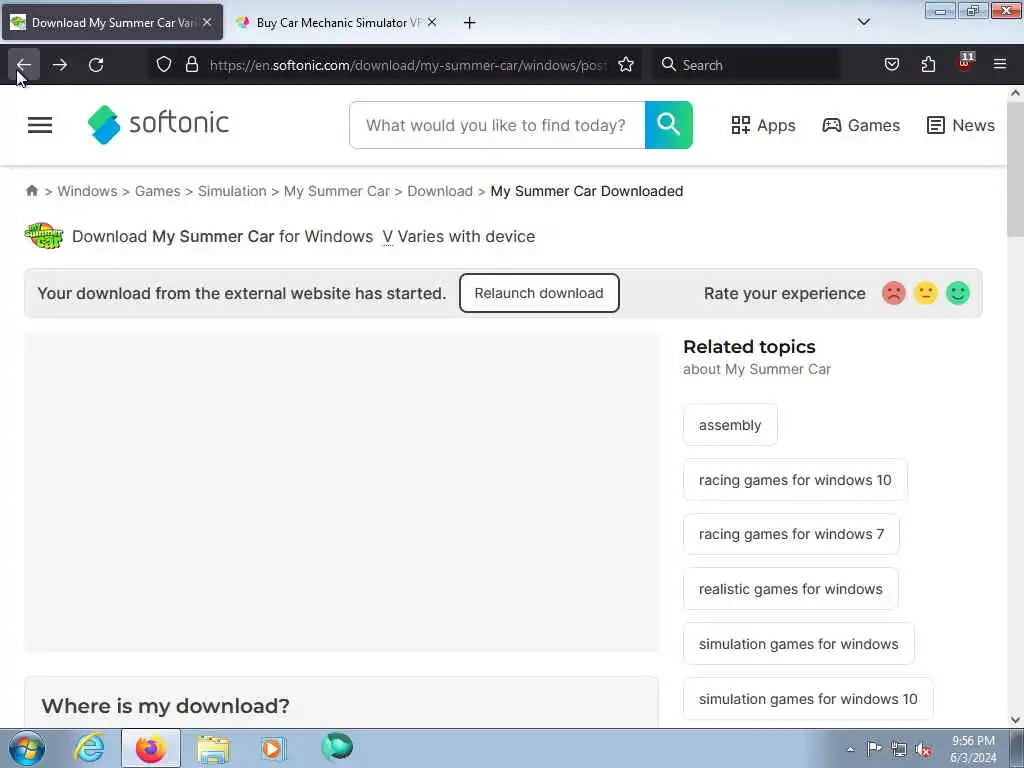1024x768 pixels.
Task: Select racing games for windows 7 tag
Action: [791, 534]
